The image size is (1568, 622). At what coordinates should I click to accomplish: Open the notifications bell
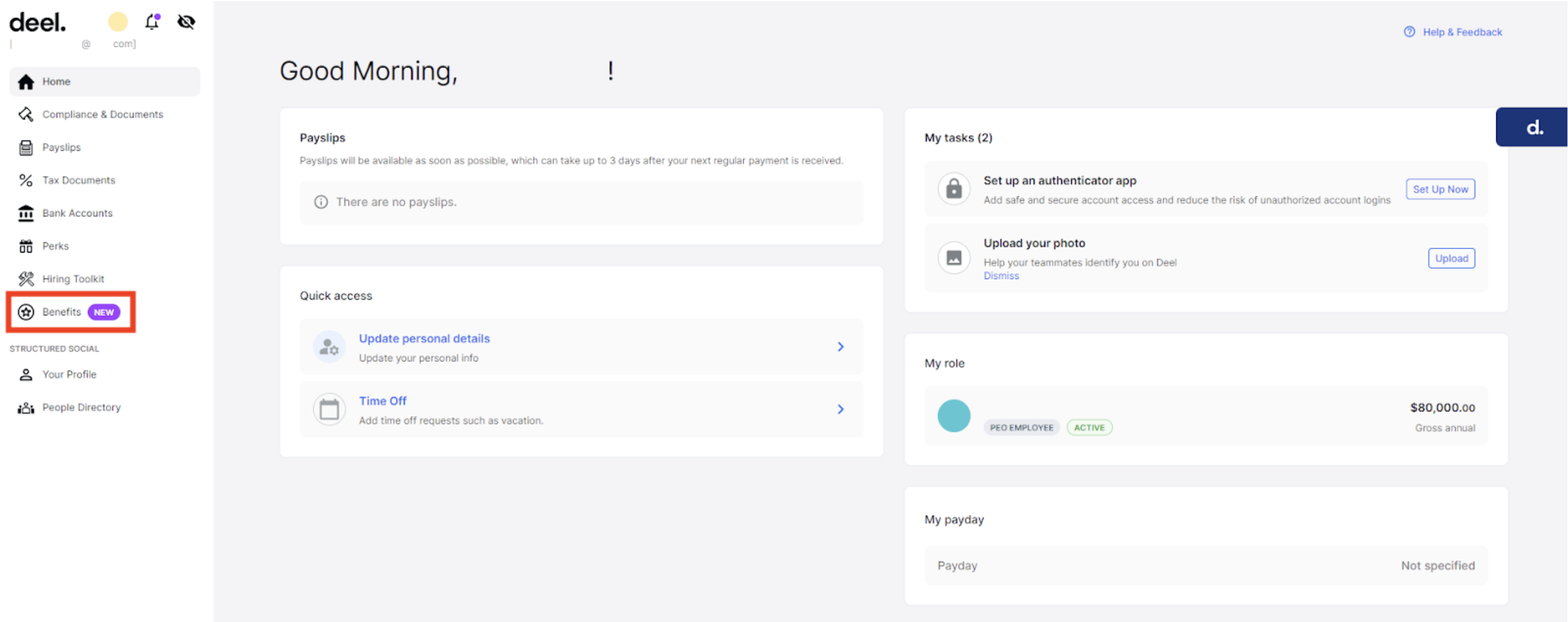coord(152,22)
